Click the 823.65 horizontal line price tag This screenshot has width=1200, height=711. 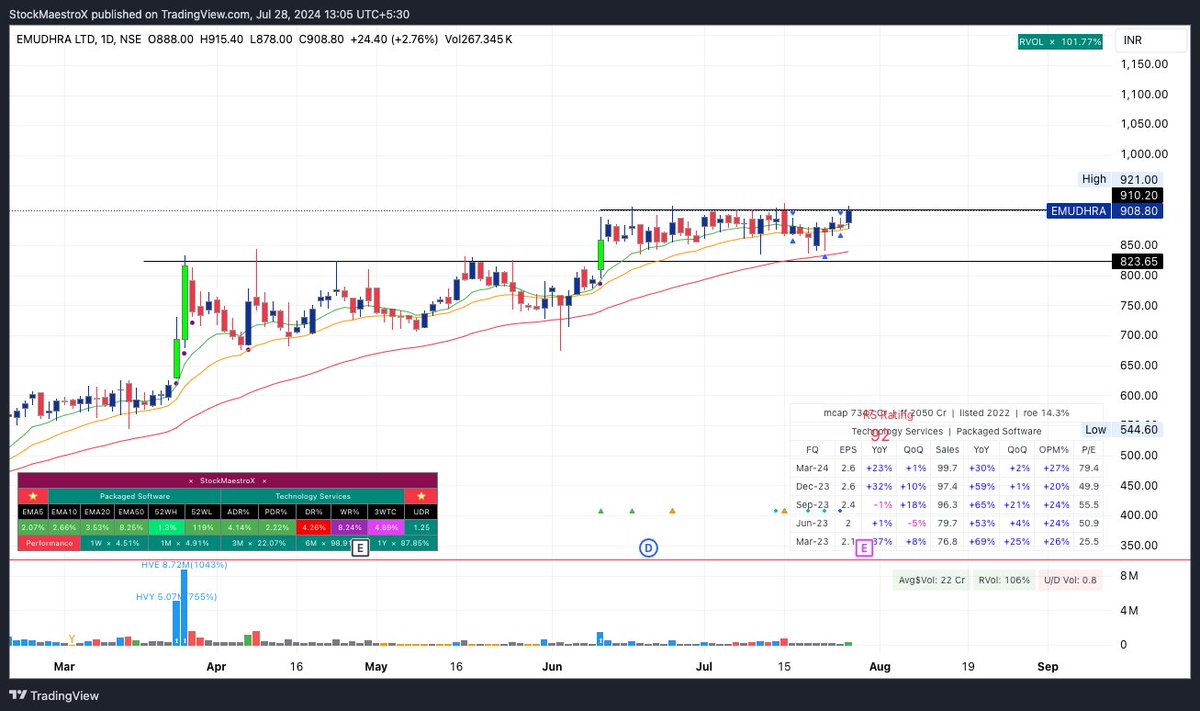point(1137,261)
